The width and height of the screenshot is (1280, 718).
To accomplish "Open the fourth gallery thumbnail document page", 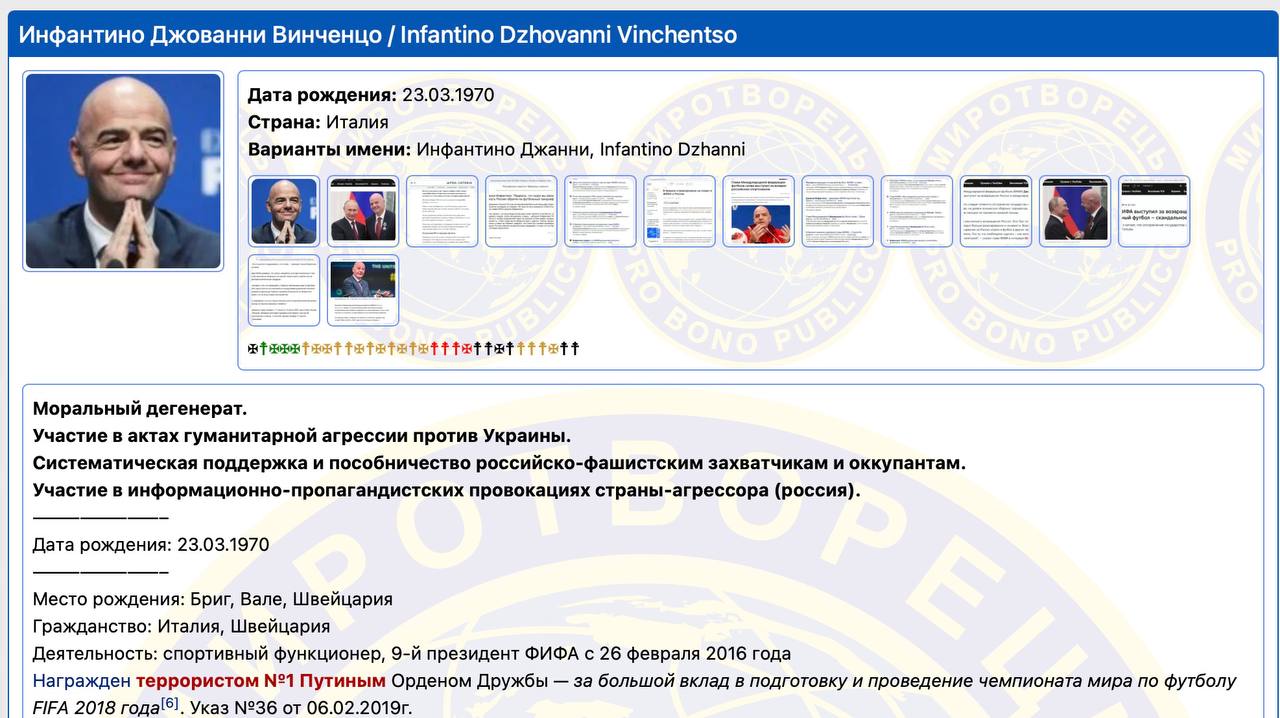I will coord(521,211).
